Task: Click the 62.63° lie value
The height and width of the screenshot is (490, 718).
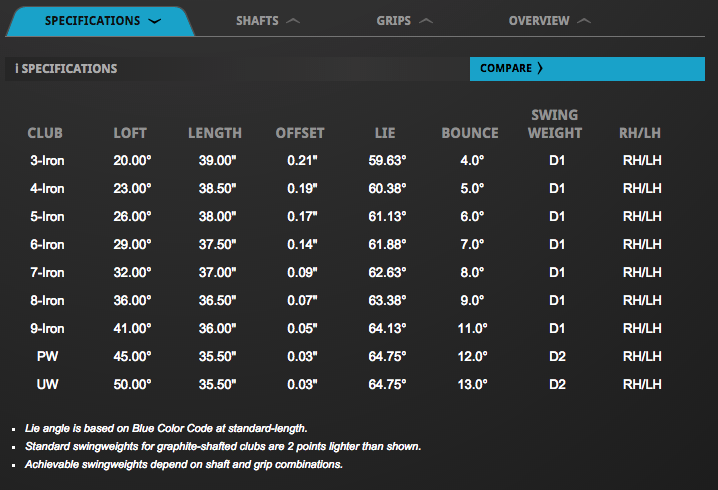Action: pos(387,272)
